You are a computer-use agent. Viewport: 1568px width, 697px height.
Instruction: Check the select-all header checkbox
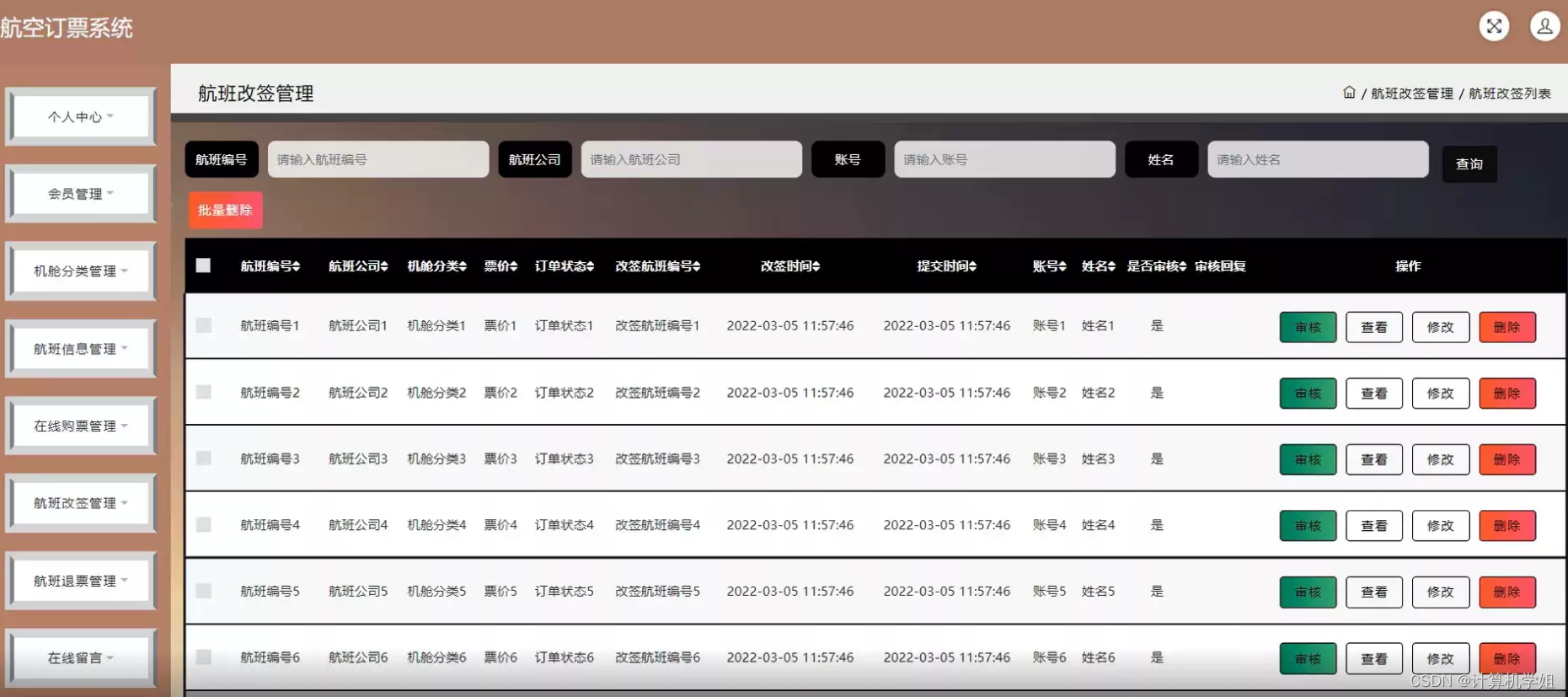203,265
